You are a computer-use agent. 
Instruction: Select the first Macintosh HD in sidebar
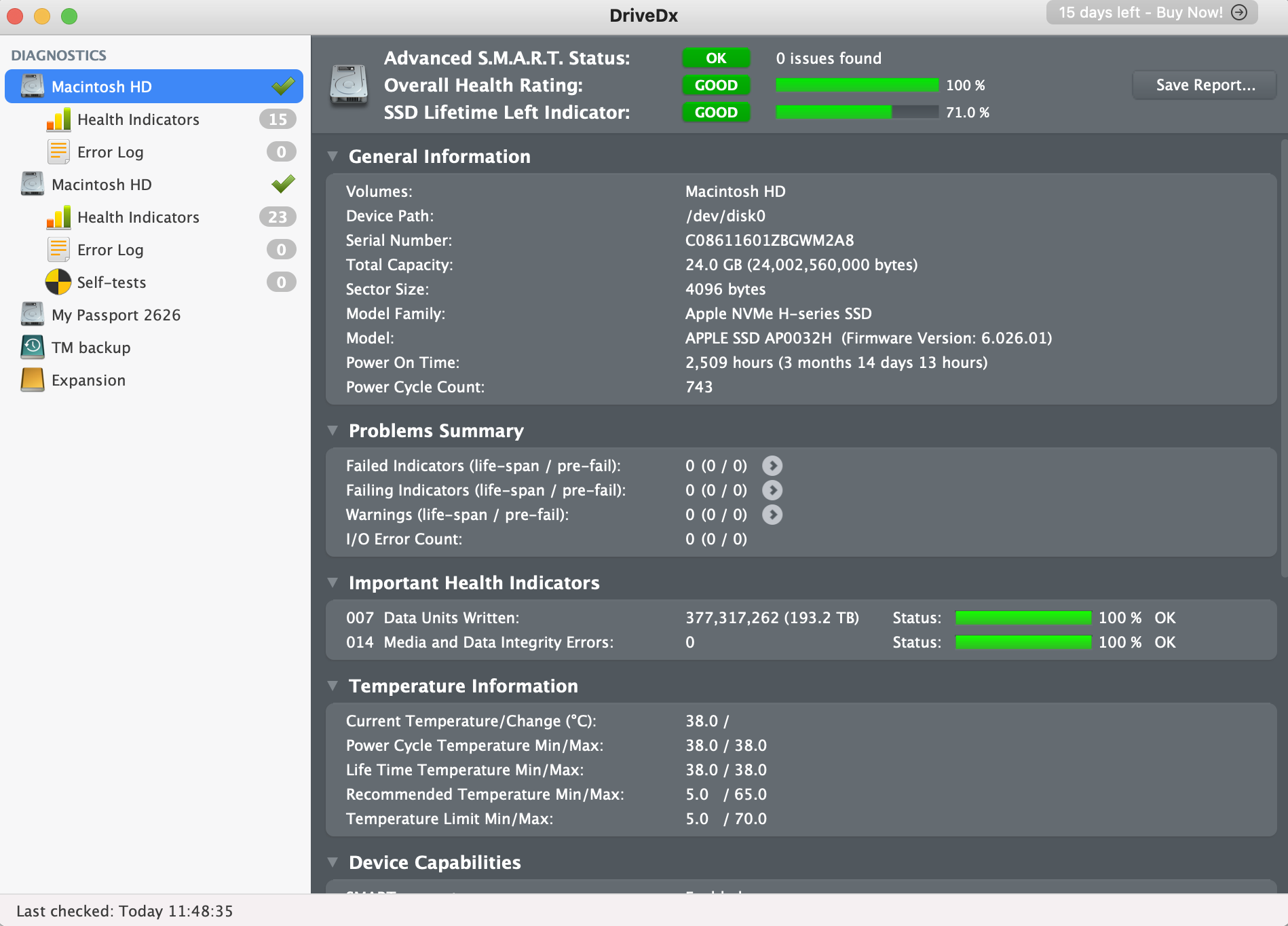pyautogui.click(x=154, y=86)
